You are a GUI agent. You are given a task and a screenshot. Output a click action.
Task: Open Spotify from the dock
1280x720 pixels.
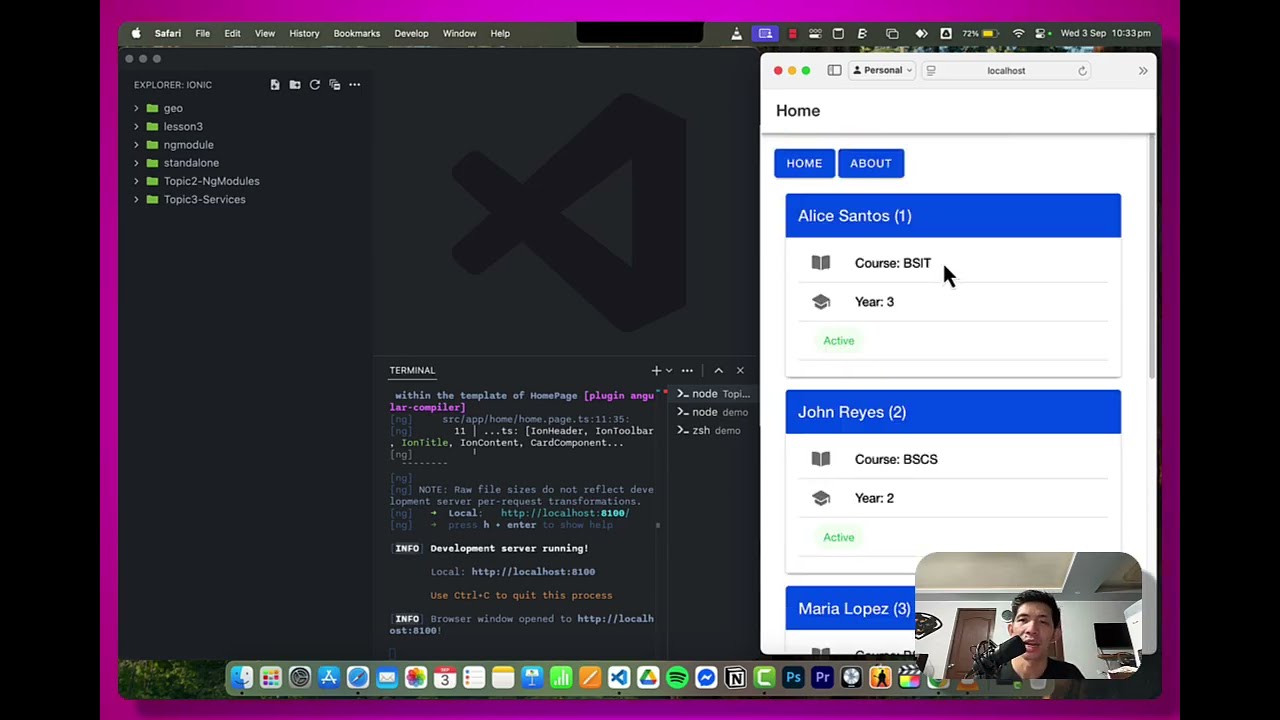(x=677, y=678)
